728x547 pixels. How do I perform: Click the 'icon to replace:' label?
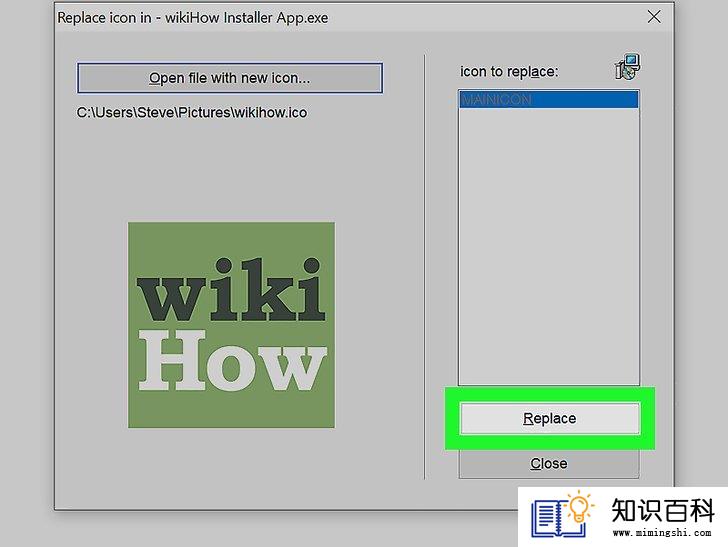(x=509, y=72)
